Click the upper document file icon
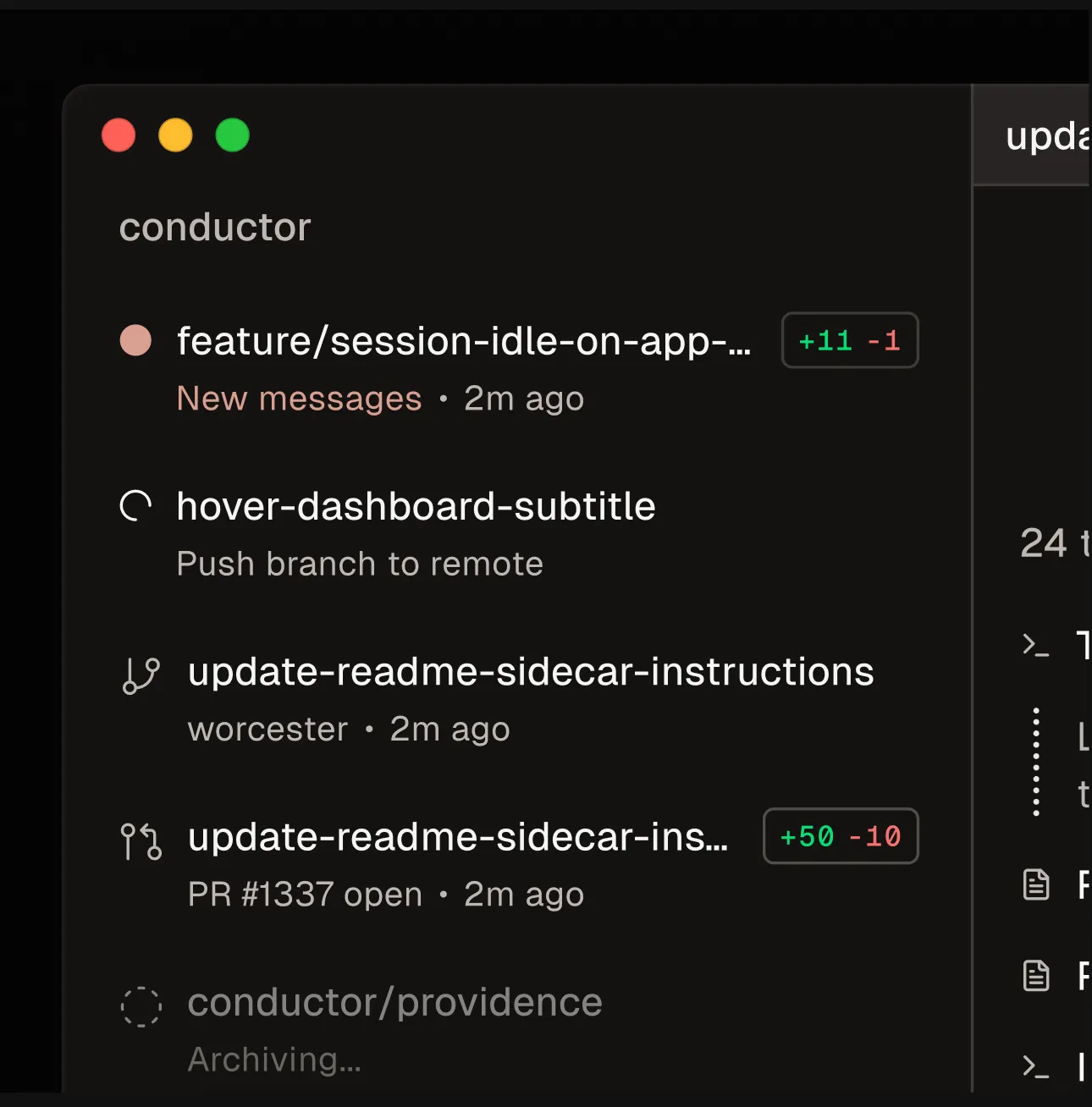This screenshot has width=1092, height=1107. [1036, 884]
